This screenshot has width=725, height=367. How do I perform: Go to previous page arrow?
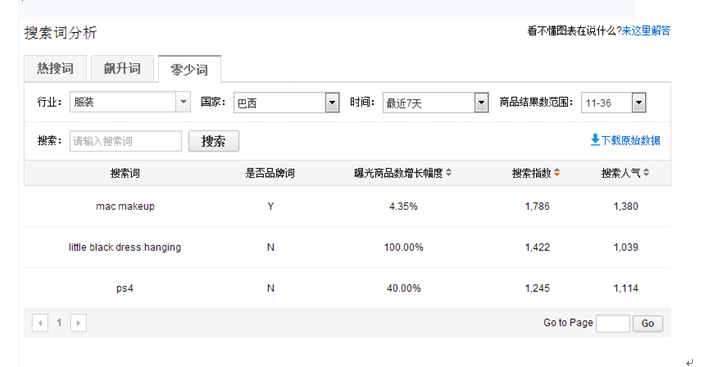pyautogui.click(x=40, y=323)
